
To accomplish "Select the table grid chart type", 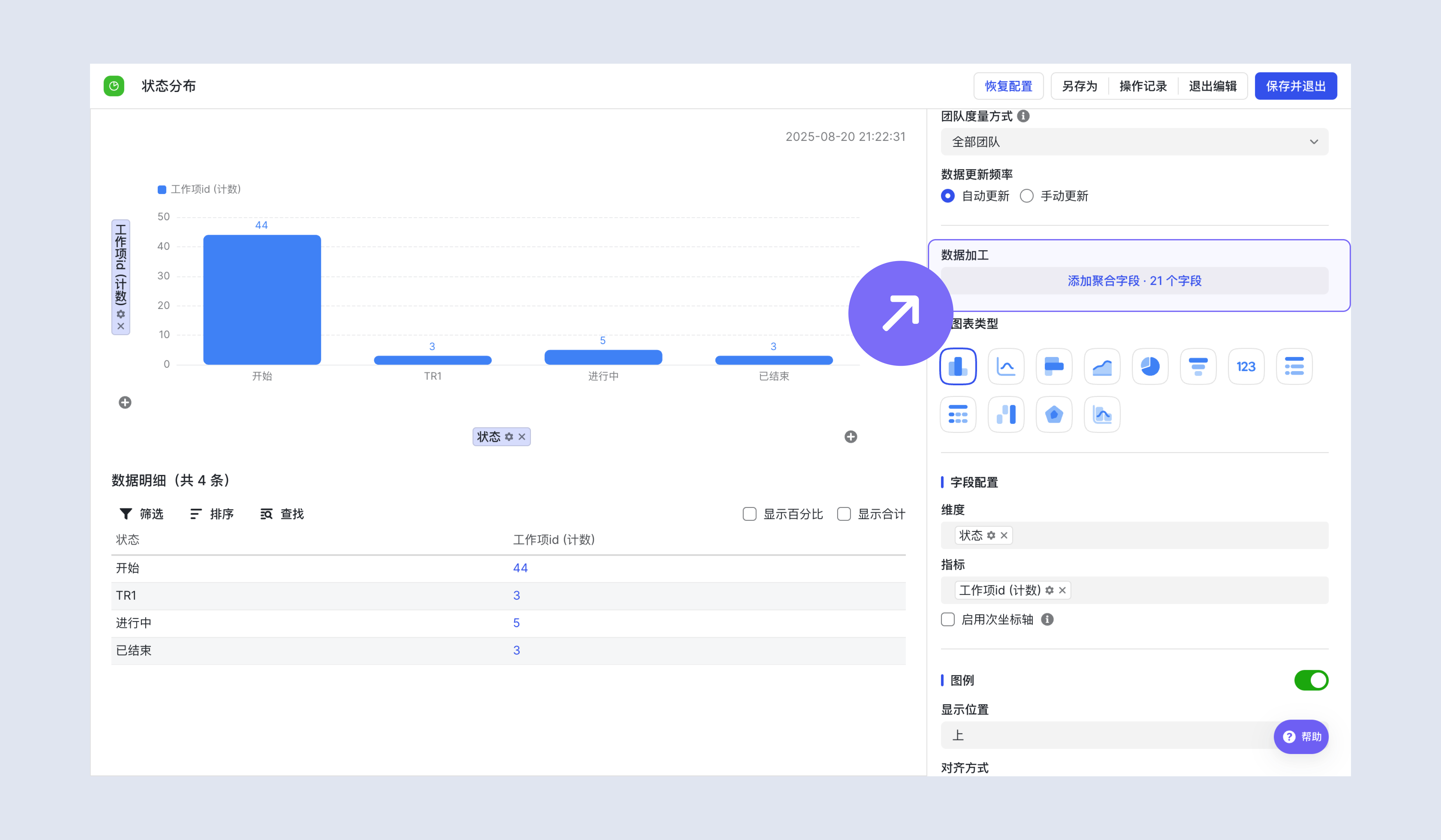I will click(x=958, y=414).
